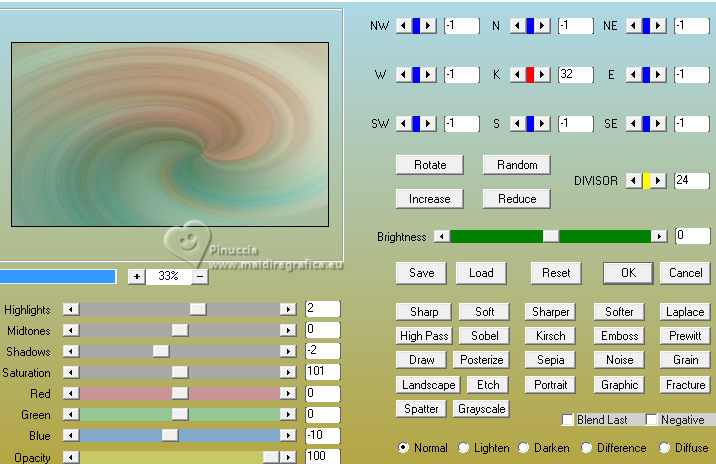Click the NW left arrow stepper

click(404, 26)
